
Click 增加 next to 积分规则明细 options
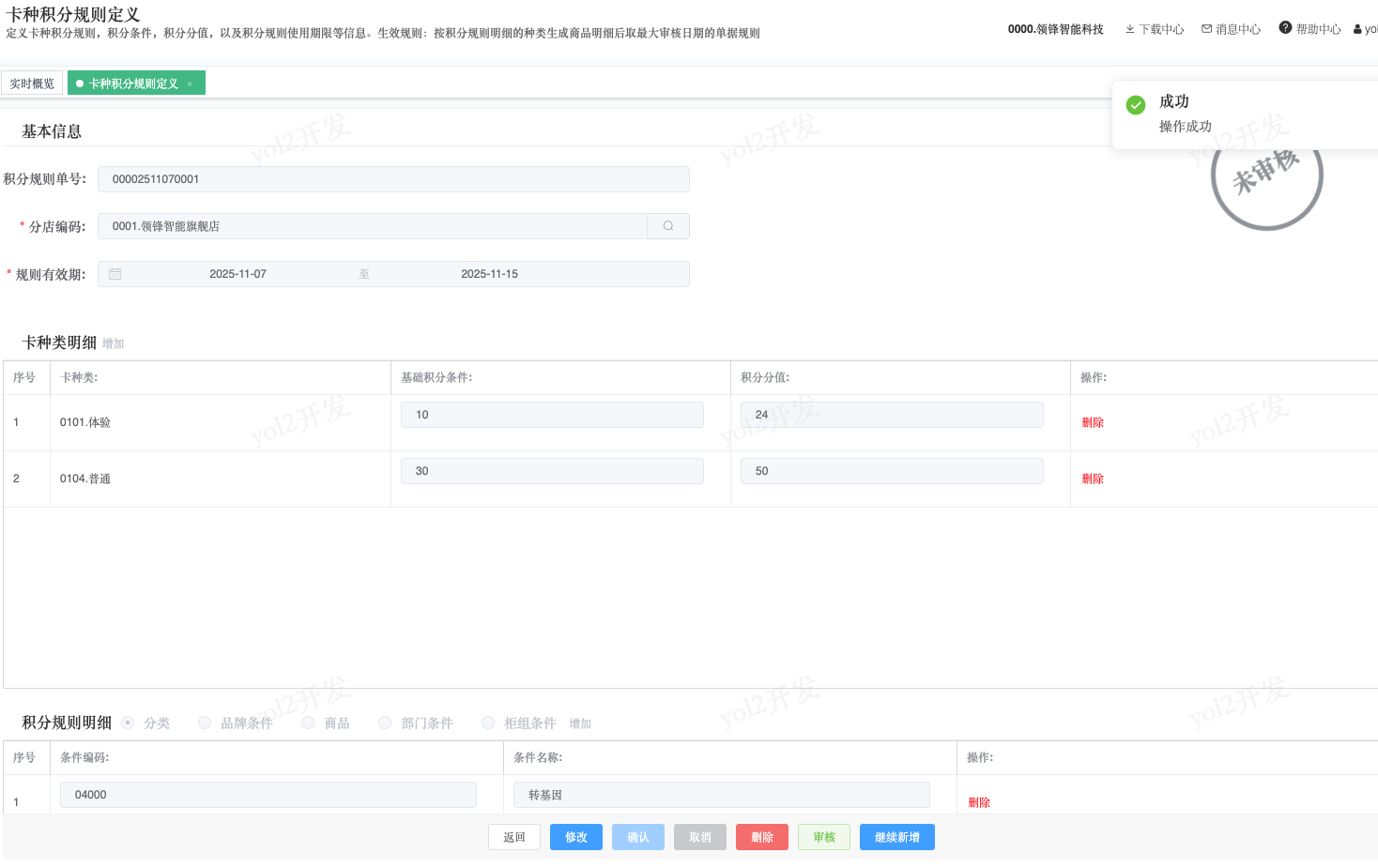(580, 723)
